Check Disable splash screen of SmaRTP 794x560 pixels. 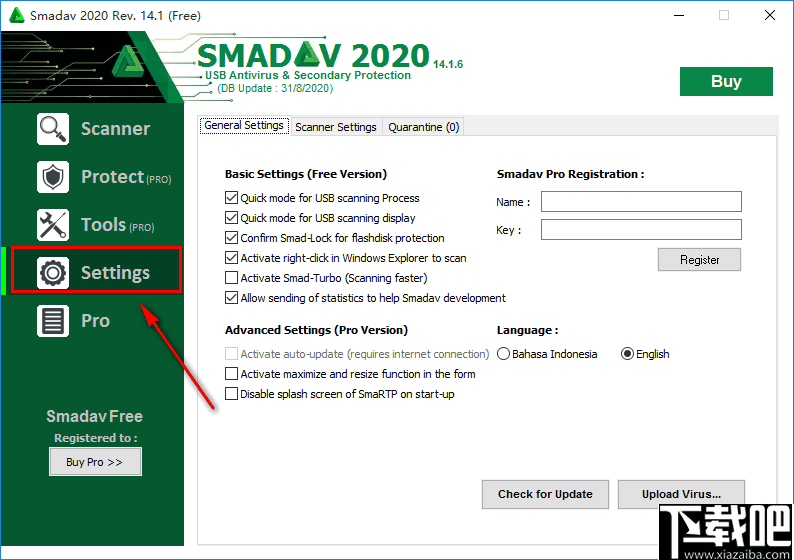click(231, 394)
